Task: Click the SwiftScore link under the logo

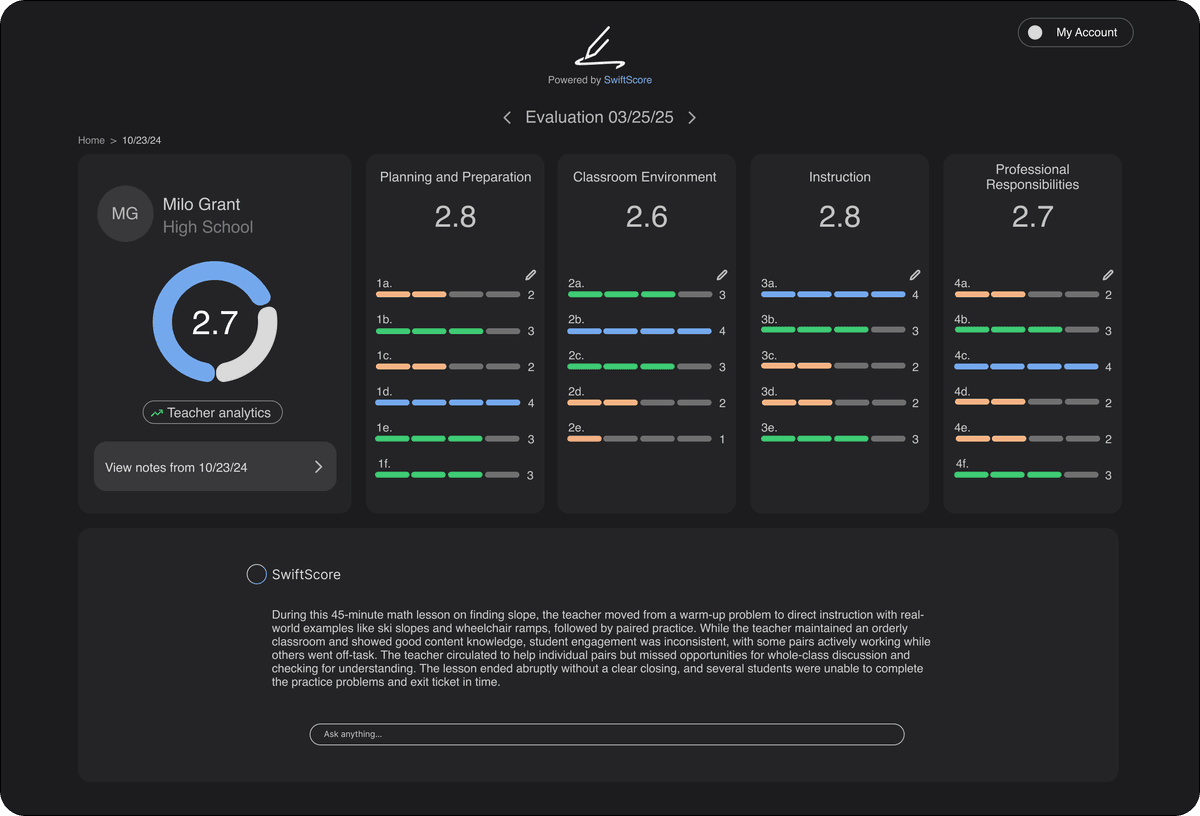Action: pos(628,79)
